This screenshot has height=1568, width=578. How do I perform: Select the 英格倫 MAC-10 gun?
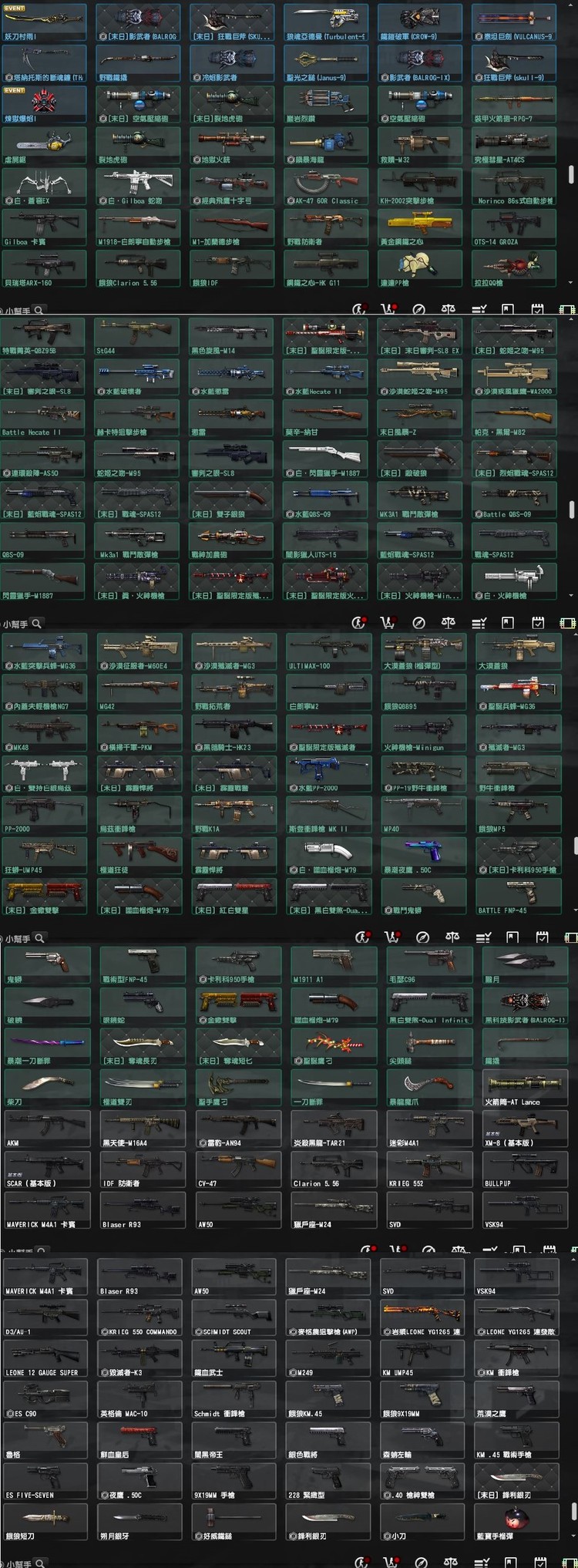pos(139,1399)
